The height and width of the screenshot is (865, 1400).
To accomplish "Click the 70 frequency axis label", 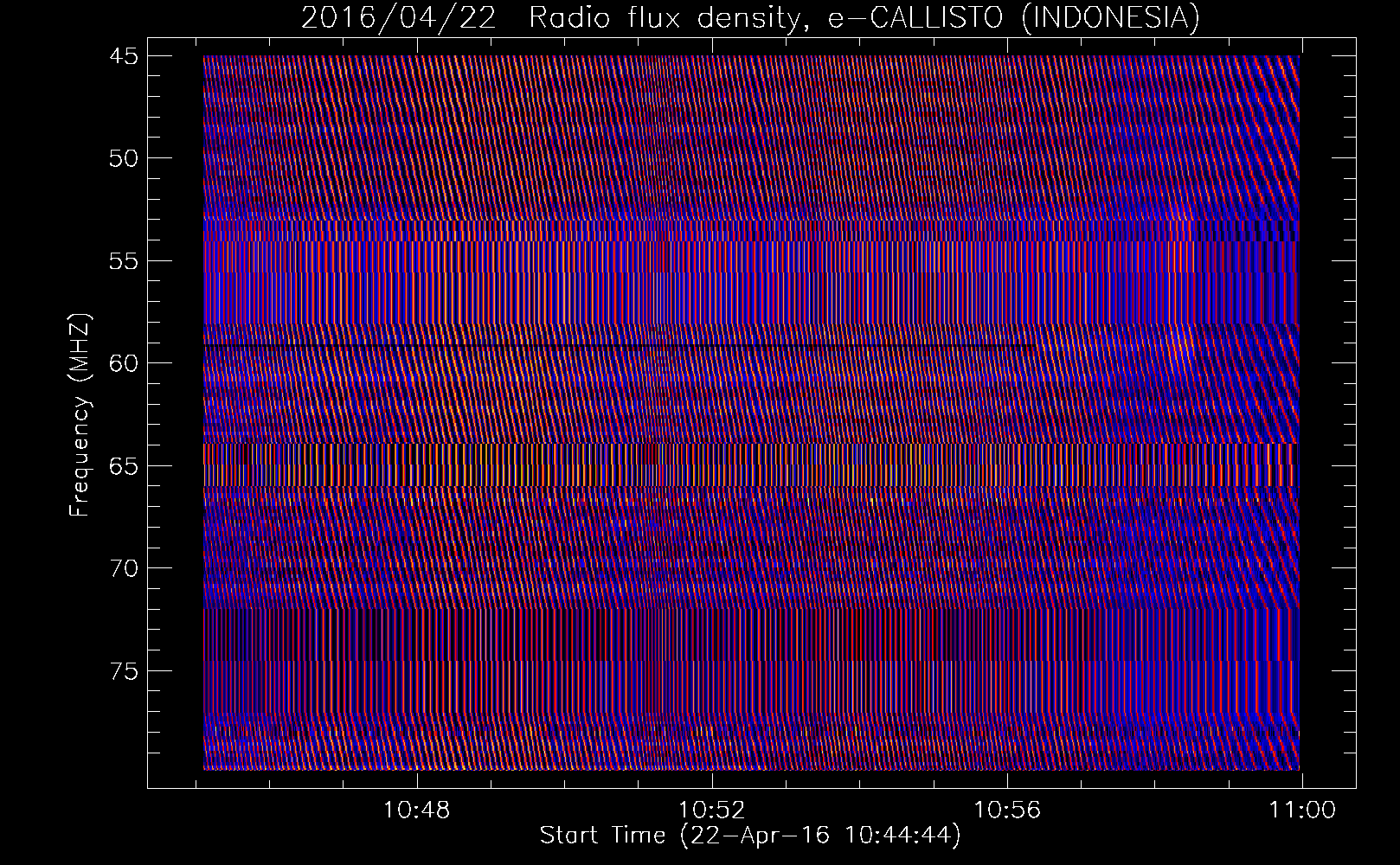I will pyautogui.click(x=123, y=568).
